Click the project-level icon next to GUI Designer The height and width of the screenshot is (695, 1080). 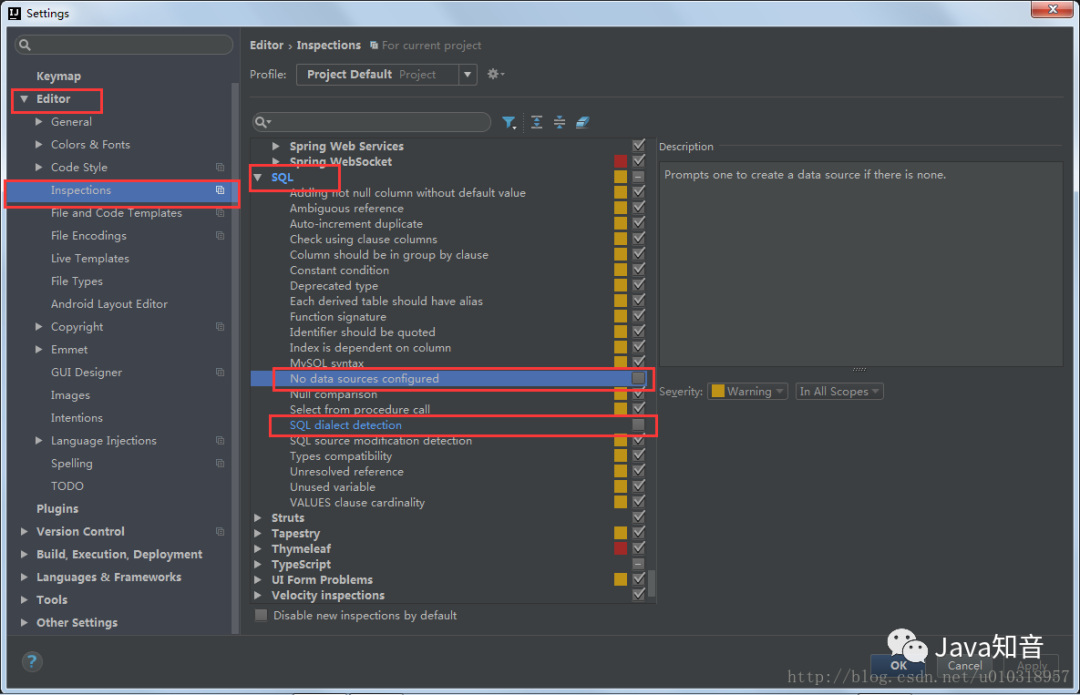[220, 372]
